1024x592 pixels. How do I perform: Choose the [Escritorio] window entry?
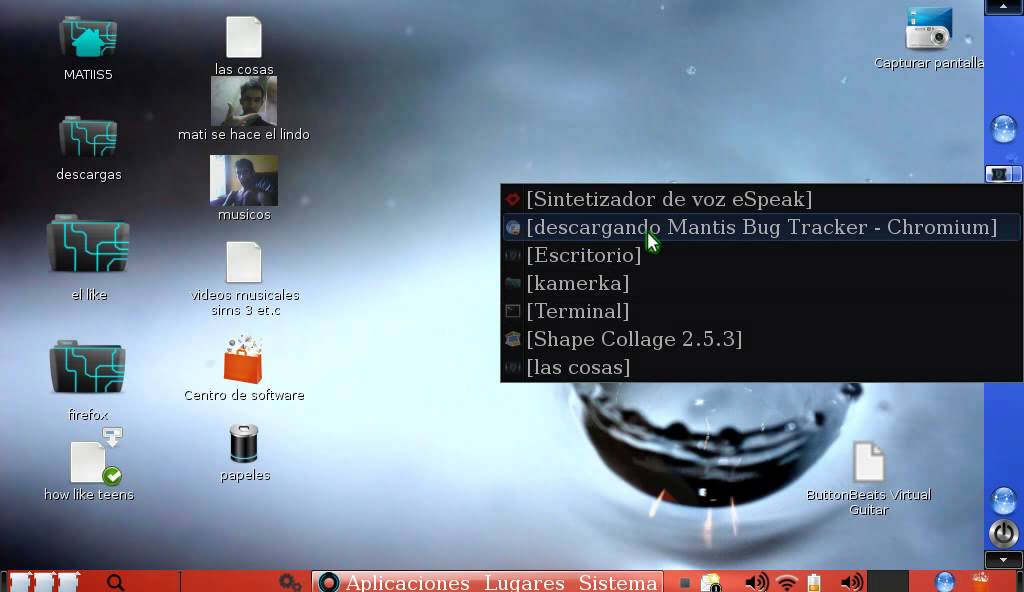click(x=761, y=255)
